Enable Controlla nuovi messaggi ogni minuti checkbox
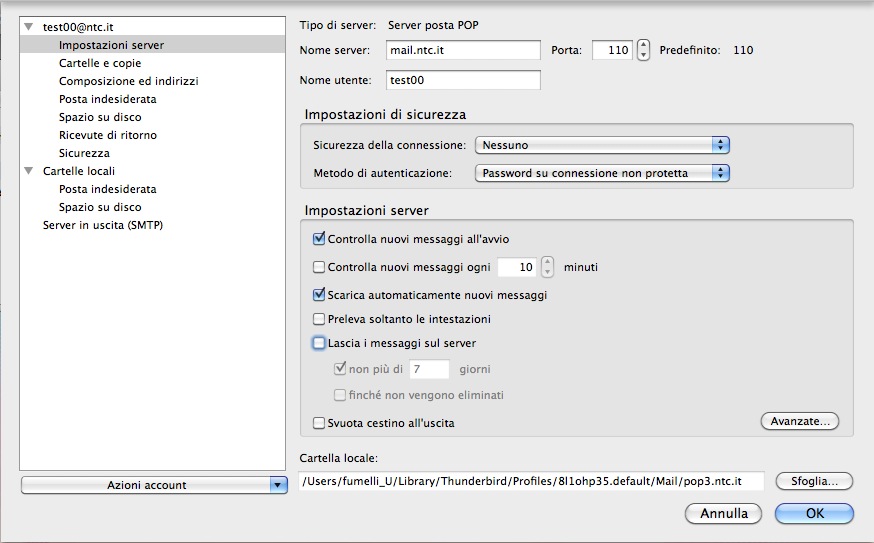This screenshot has height=543, width=874. [x=320, y=268]
